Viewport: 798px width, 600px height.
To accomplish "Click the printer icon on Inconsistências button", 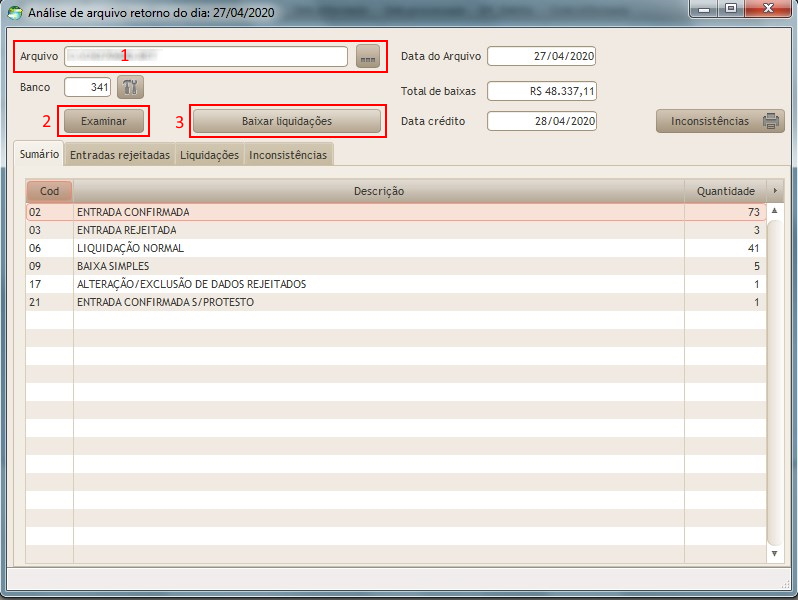I will tap(772, 121).
